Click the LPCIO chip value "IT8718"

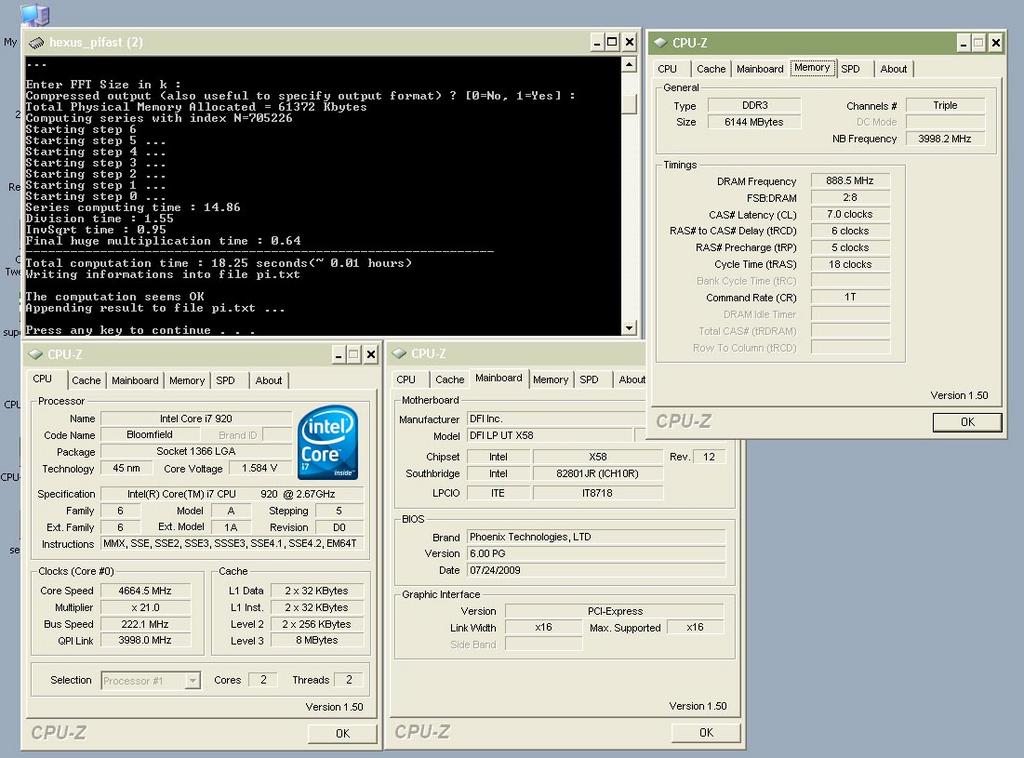[x=598, y=493]
